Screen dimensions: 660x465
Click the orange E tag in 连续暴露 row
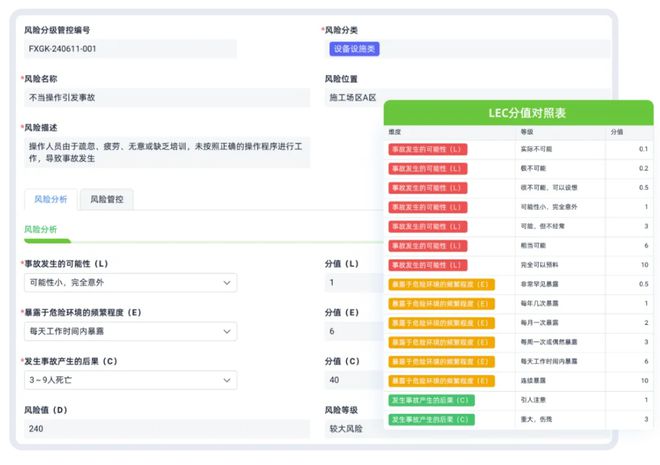(x=442, y=381)
